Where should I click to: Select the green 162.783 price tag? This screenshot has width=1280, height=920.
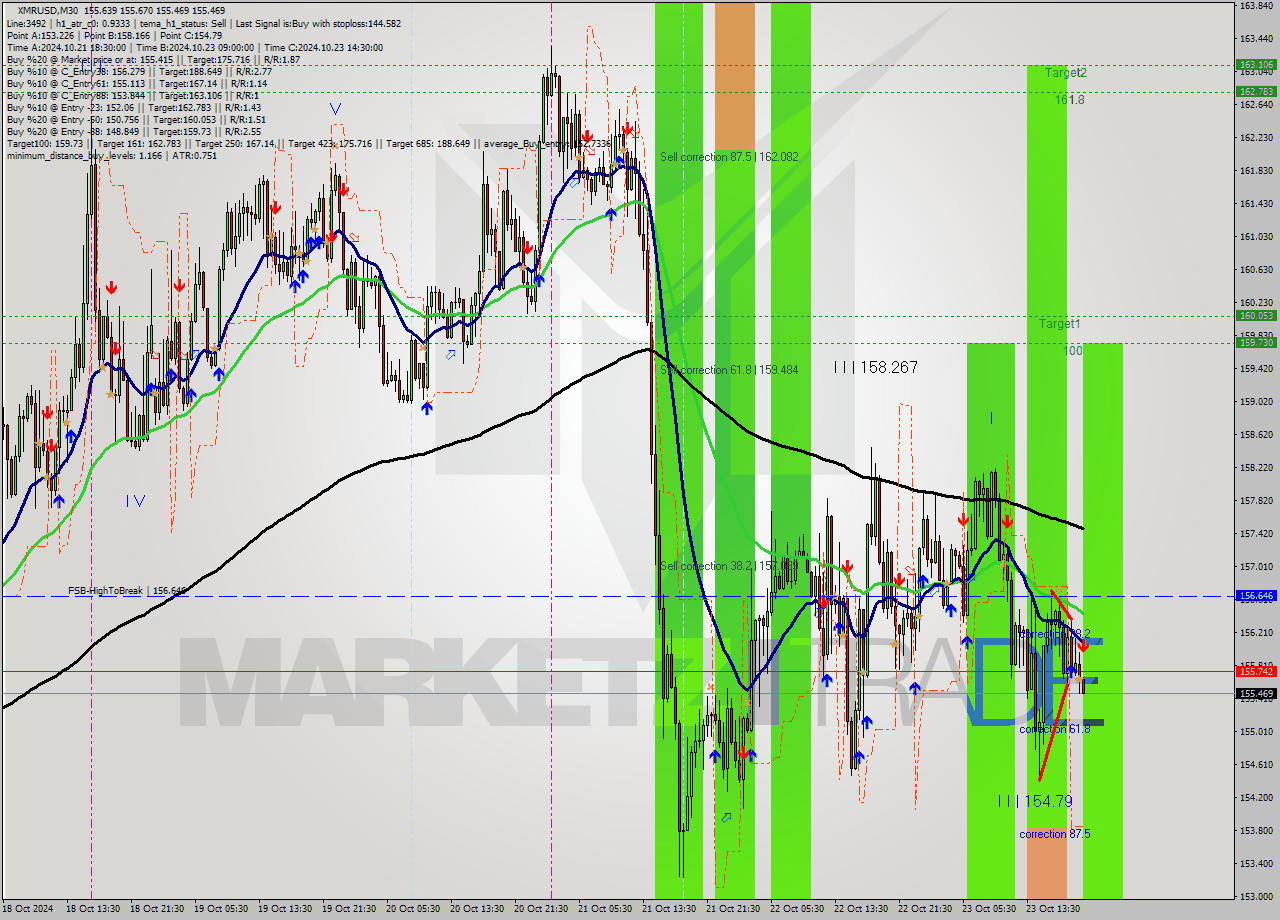click(x=1256, y=91)
